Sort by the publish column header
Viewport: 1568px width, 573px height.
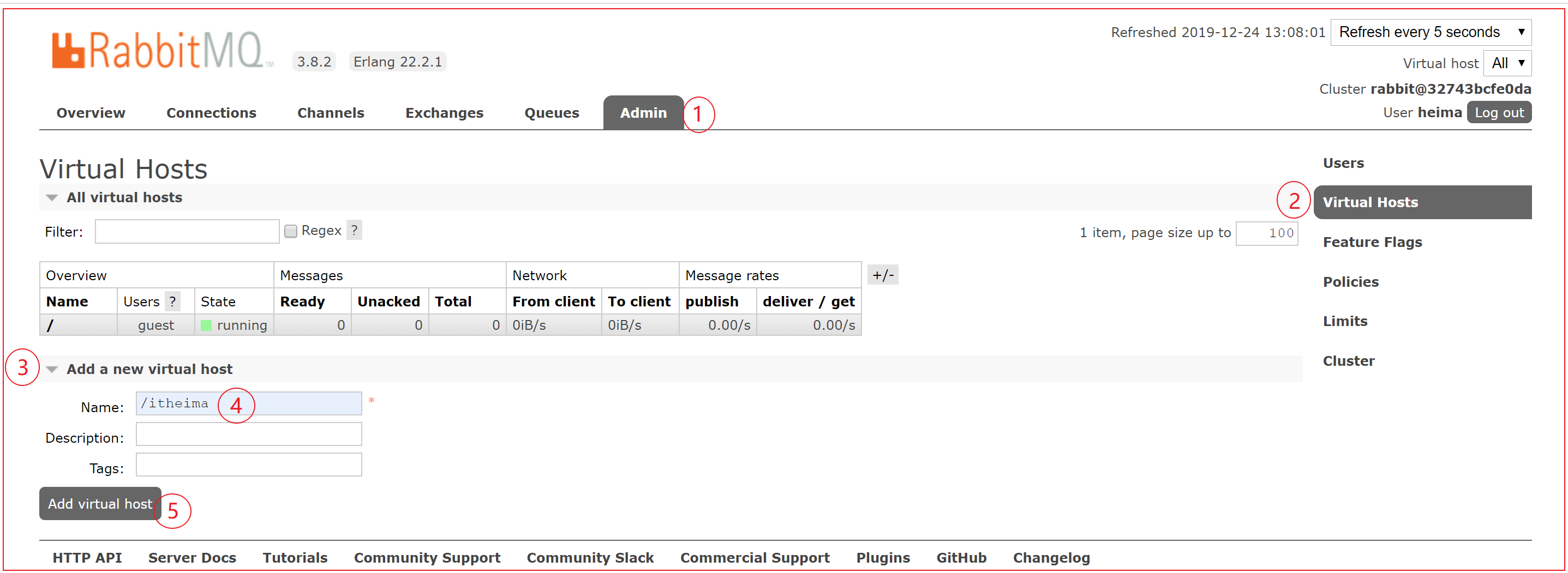point(711,301)
